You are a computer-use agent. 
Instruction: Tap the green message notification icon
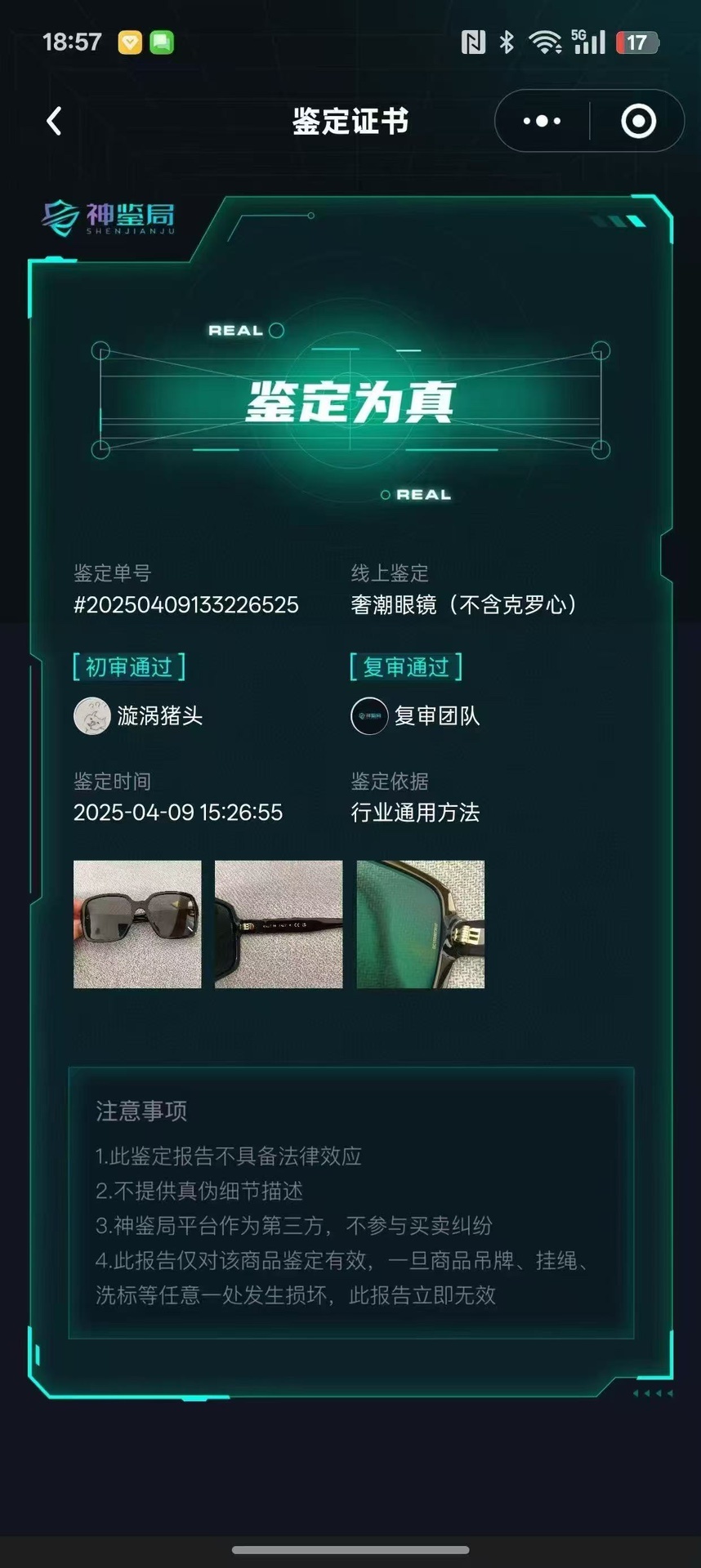pos(162,42)
